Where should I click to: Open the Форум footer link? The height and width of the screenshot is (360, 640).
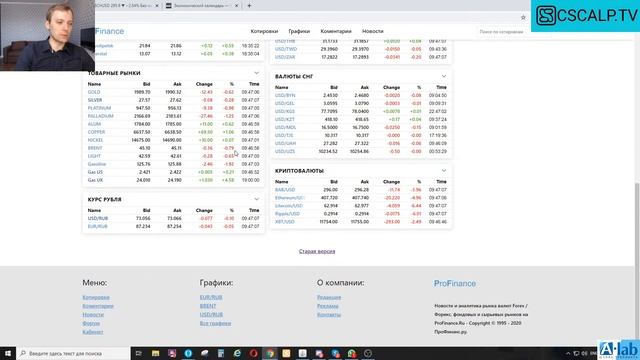[x=91, y=323]
